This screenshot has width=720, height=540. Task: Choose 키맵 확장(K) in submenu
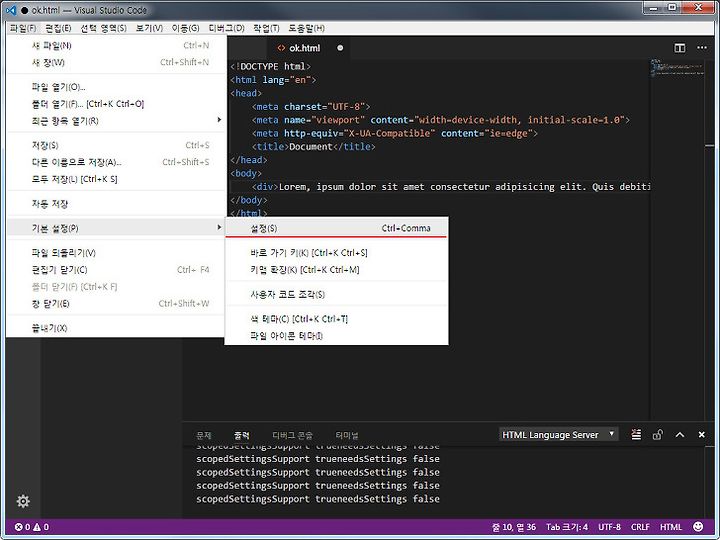pyautogui.click(x=336, y=270)
